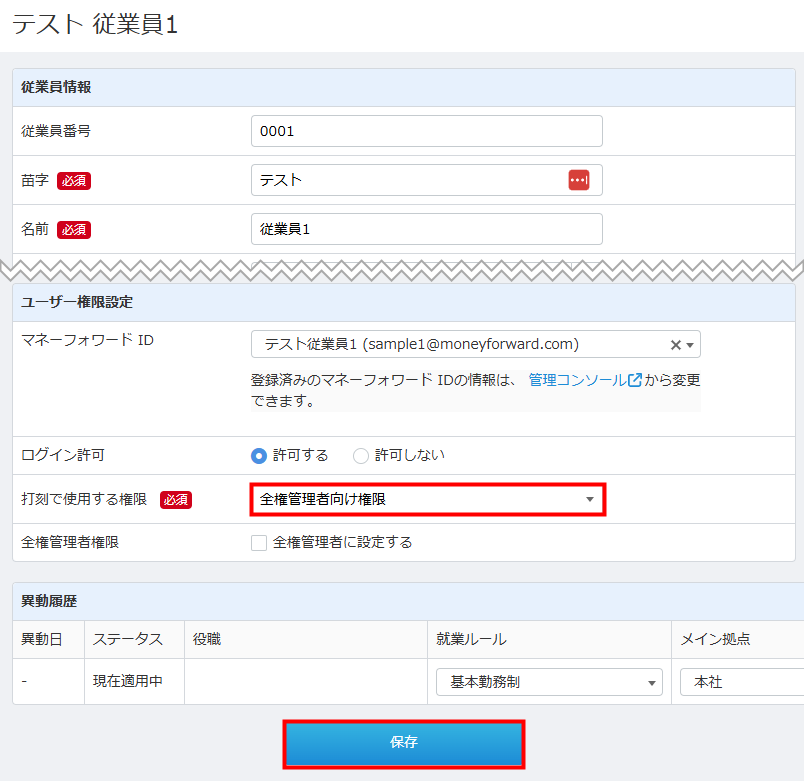Click the 従業員番号 field containing 0001
This screenshot has height=781, width=804.
click(426, 131)
